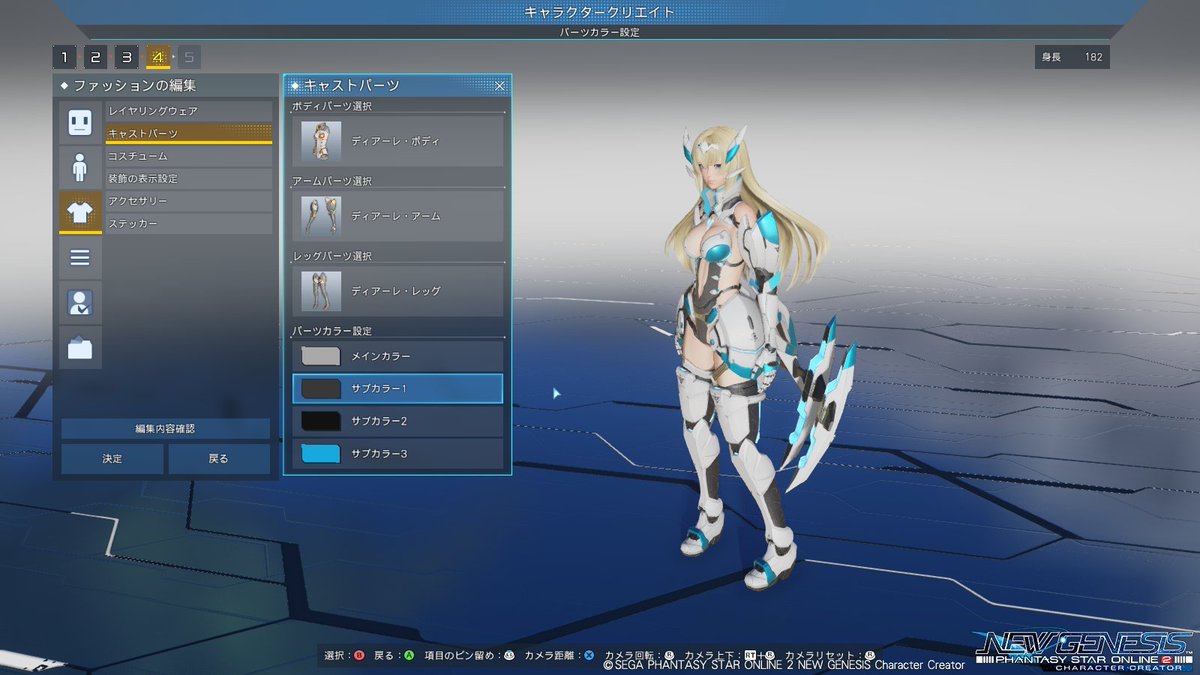
Task: Open コスチューム menu entry
Action: (188, 156)
